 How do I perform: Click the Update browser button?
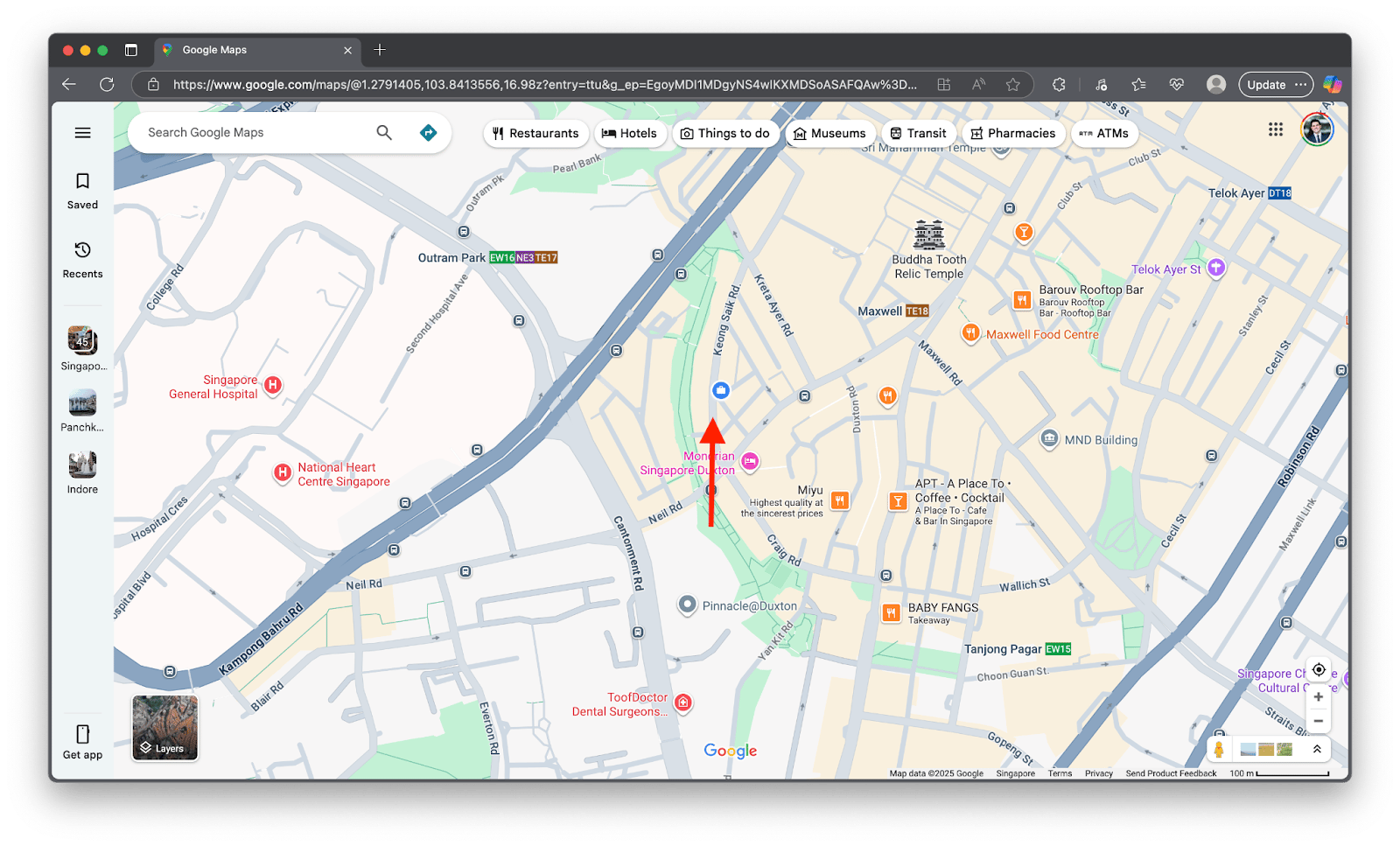(x=1276, y=85)
